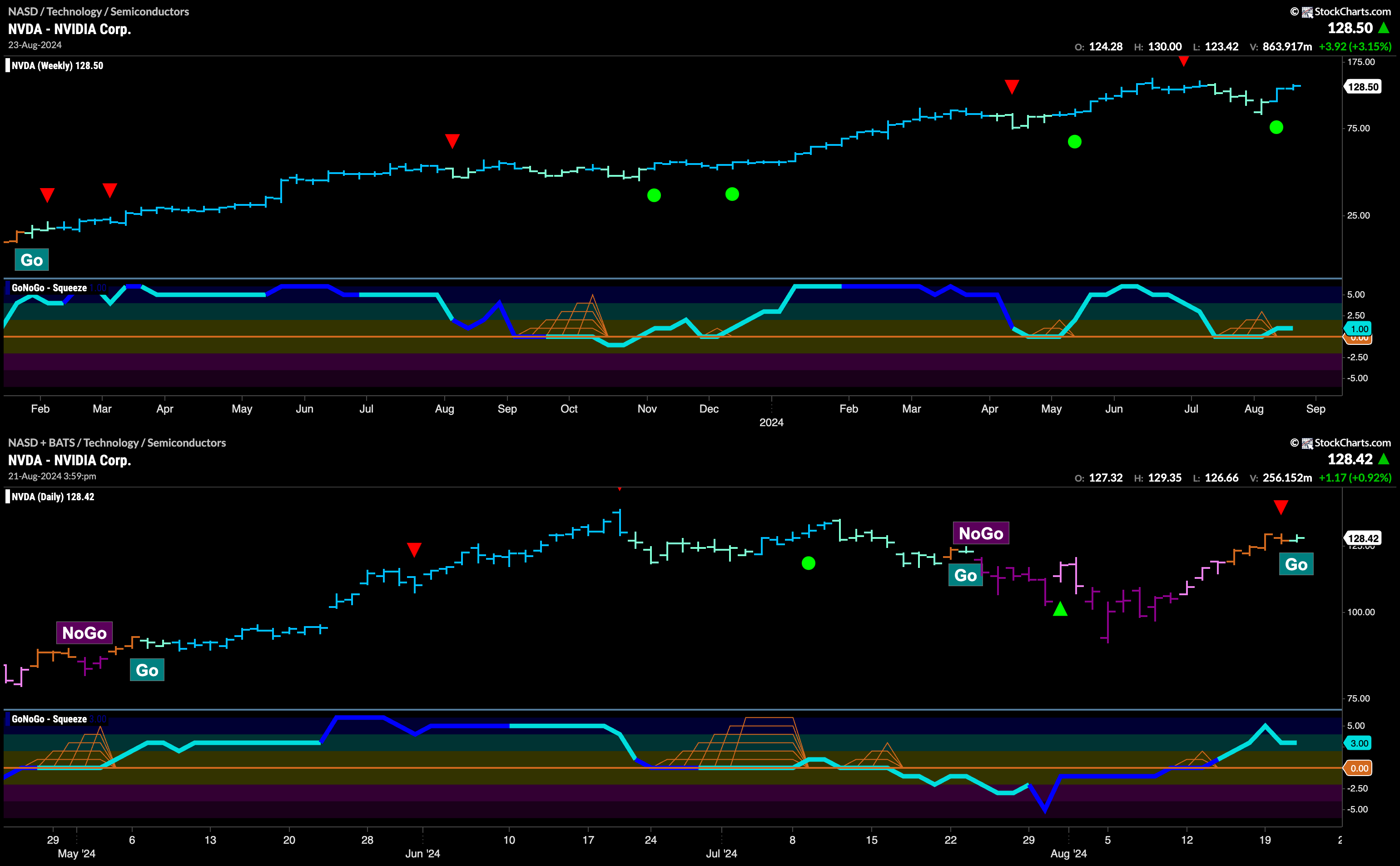The image size is (1400, 866).
Task: Click the 128.42 price tag on daily axis
Action: (x=1363, y=538)
